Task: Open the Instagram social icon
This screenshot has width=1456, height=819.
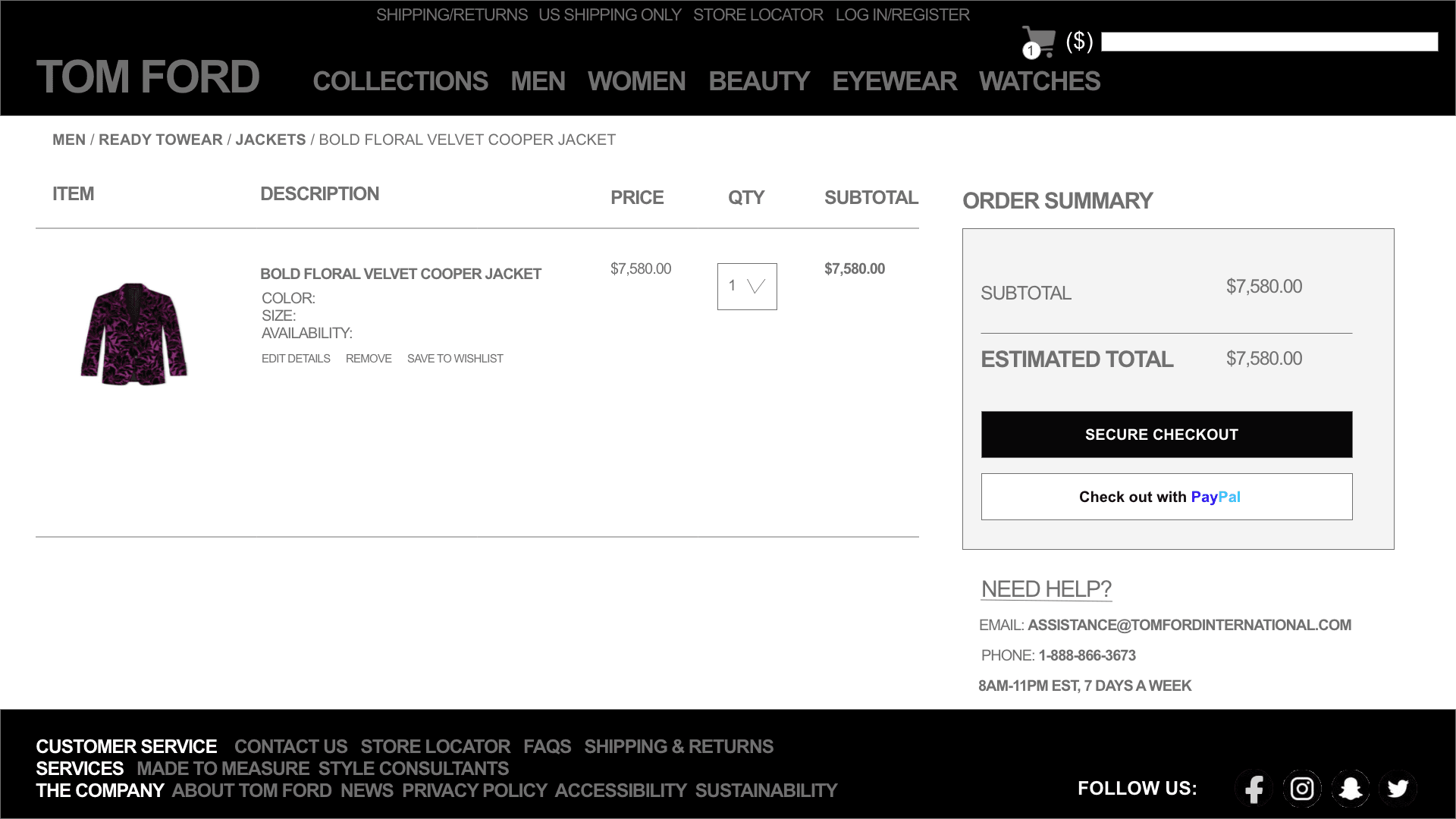Action: (1302, 789)
